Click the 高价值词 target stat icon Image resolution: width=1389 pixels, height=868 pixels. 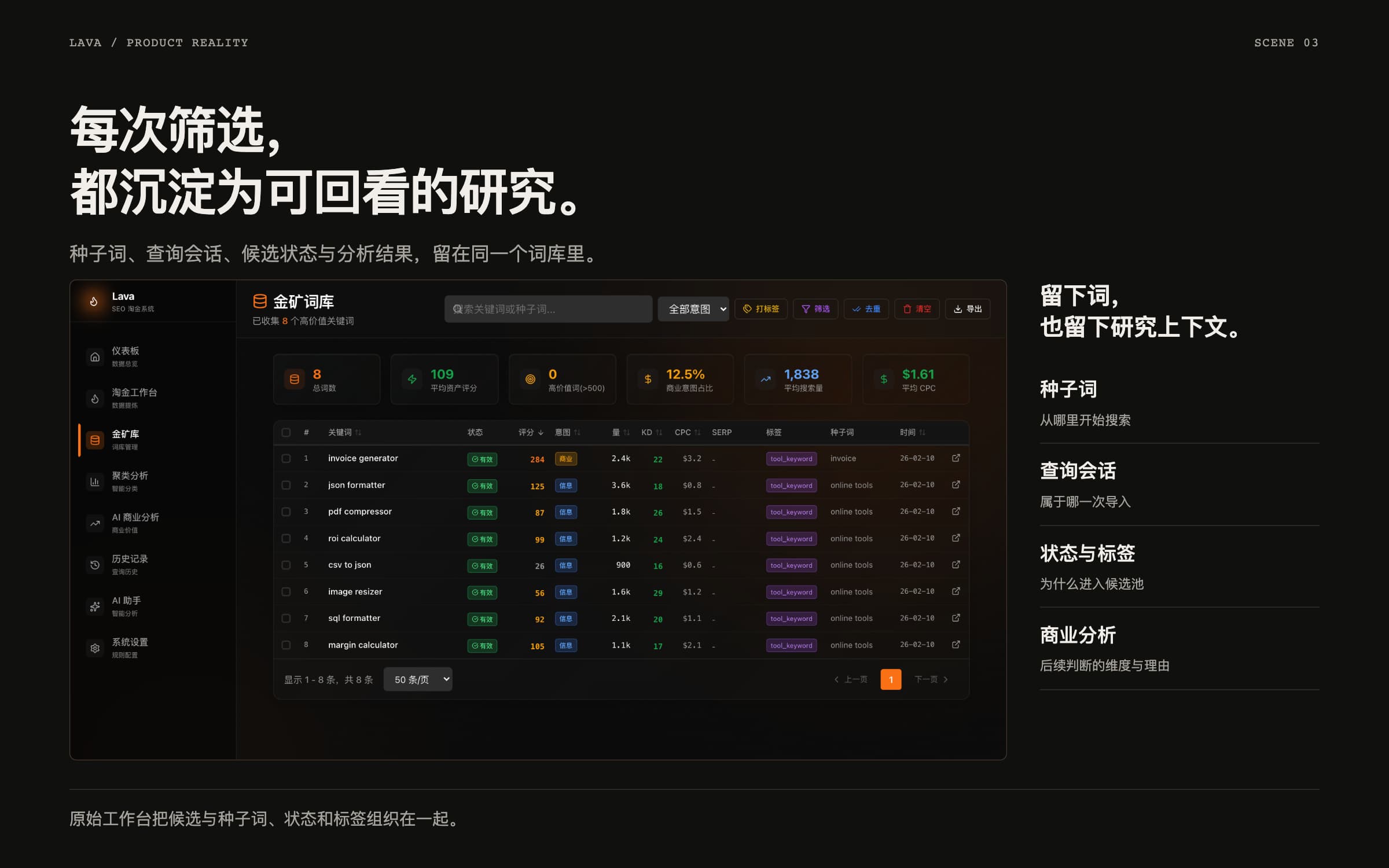pyautogui.click(x=530, y=380)
